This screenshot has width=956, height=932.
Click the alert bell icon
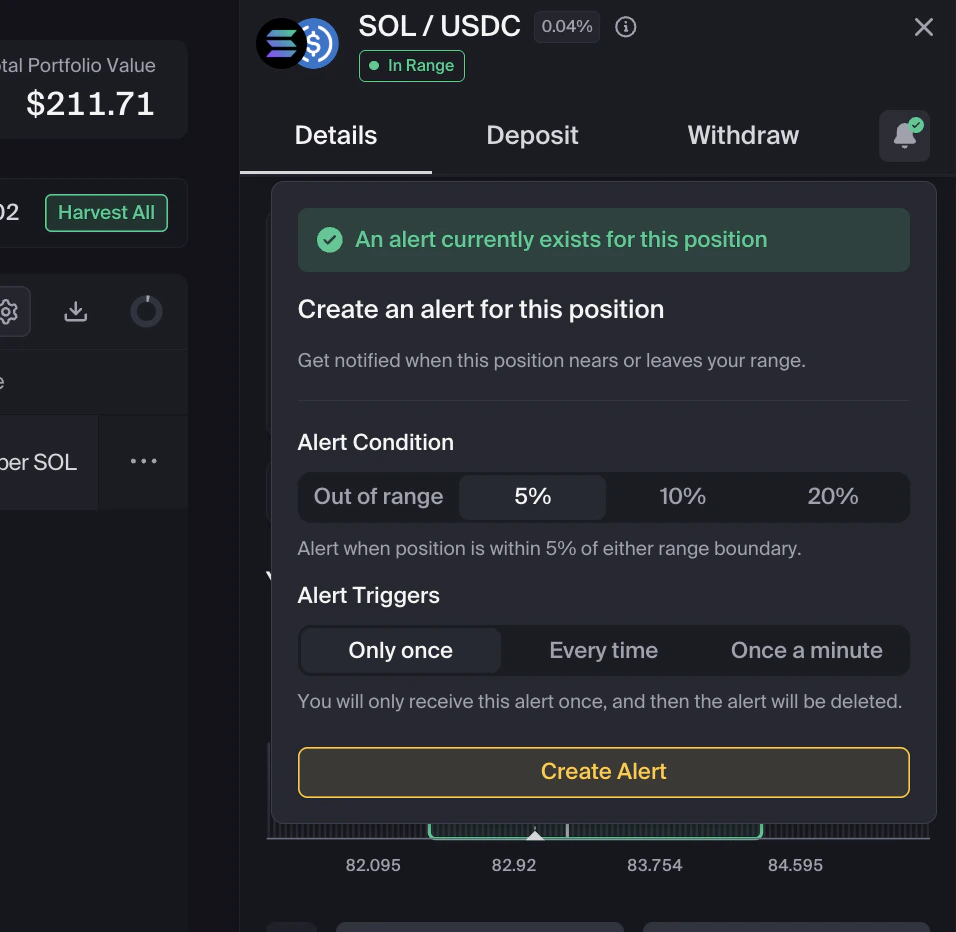coord(904,135)
